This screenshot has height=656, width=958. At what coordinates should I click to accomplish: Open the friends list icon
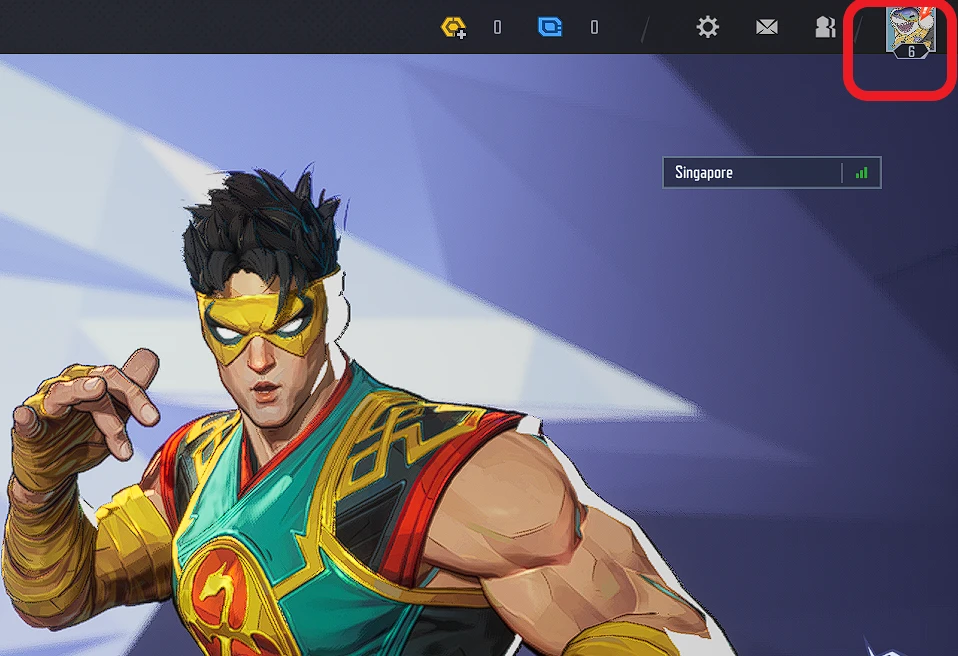825,27
